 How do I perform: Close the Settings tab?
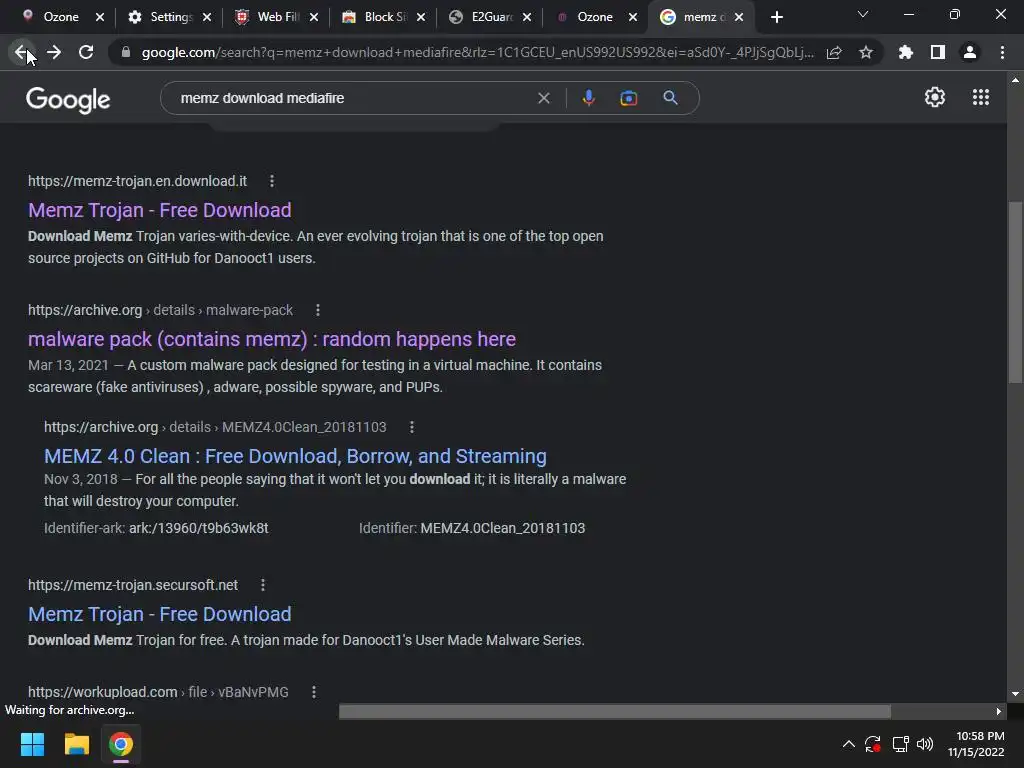(x=207, y=17)
